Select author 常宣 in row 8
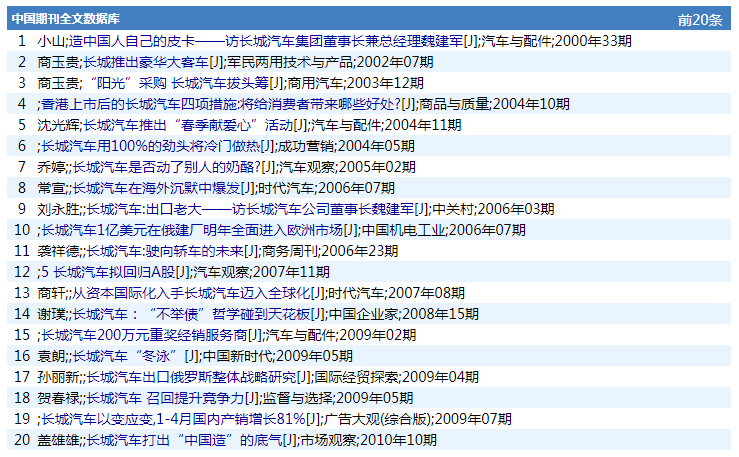739x457 pixels. pos(51,188)
